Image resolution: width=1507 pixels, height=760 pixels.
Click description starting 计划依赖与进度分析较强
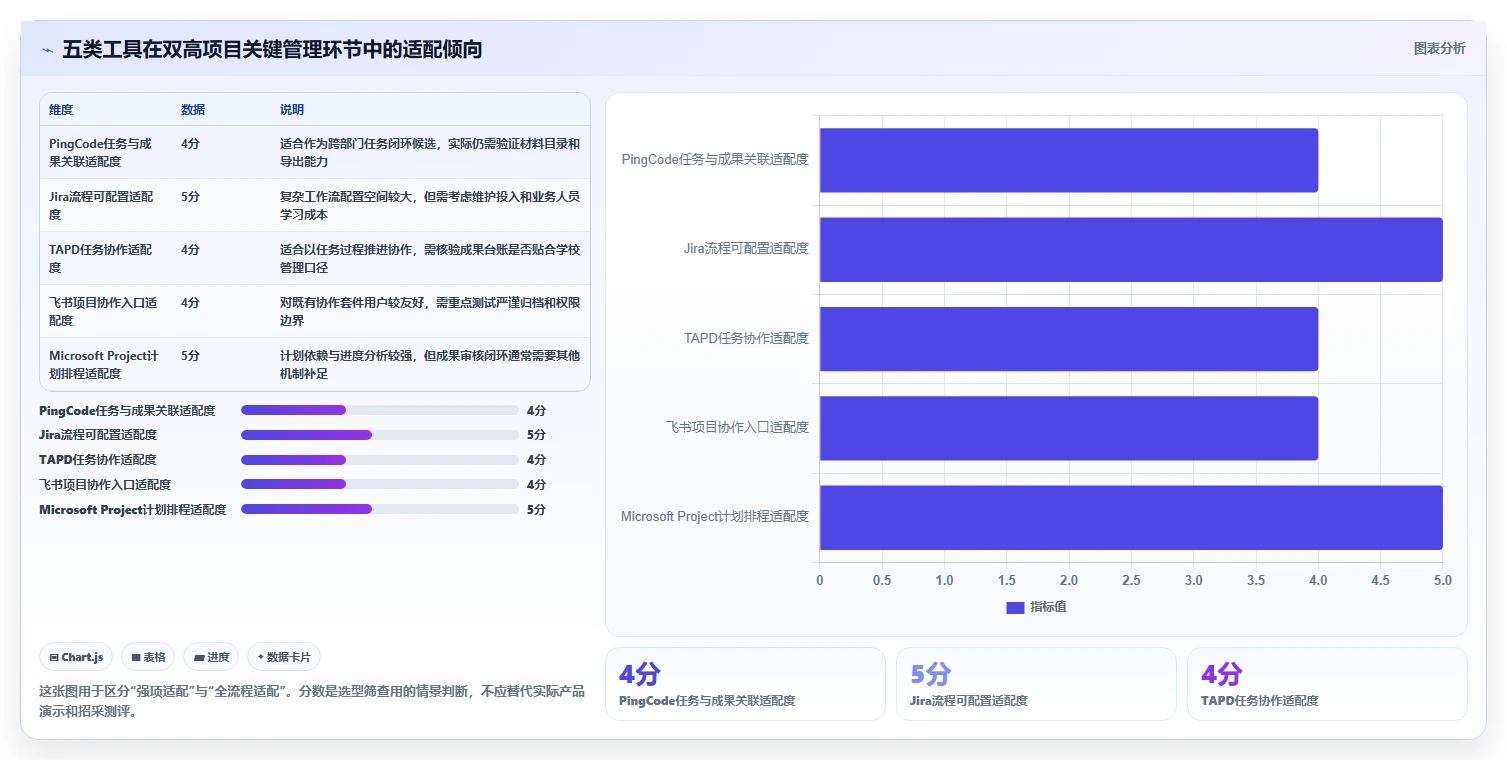click(x=430, y=364)
